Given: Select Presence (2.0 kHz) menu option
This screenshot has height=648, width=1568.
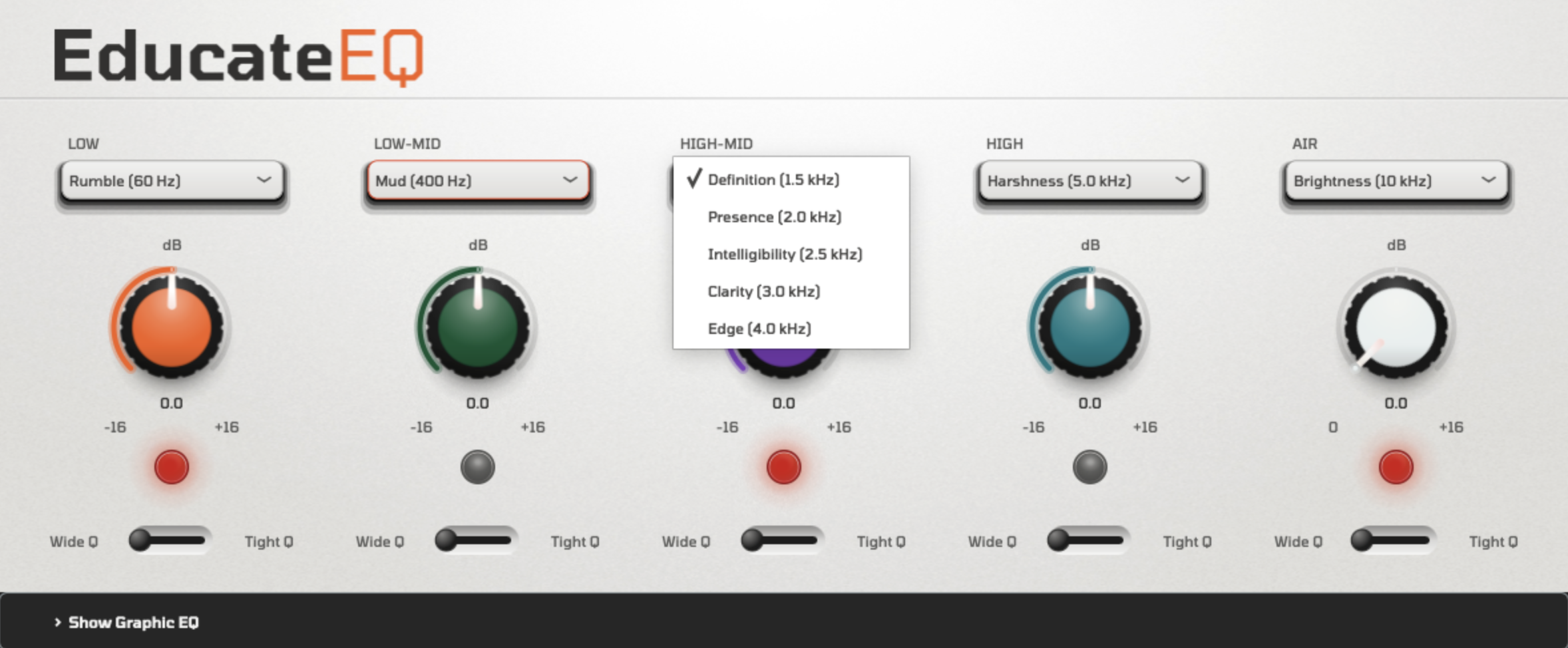Looking at the screenshot, I should [x=791, y=217].
